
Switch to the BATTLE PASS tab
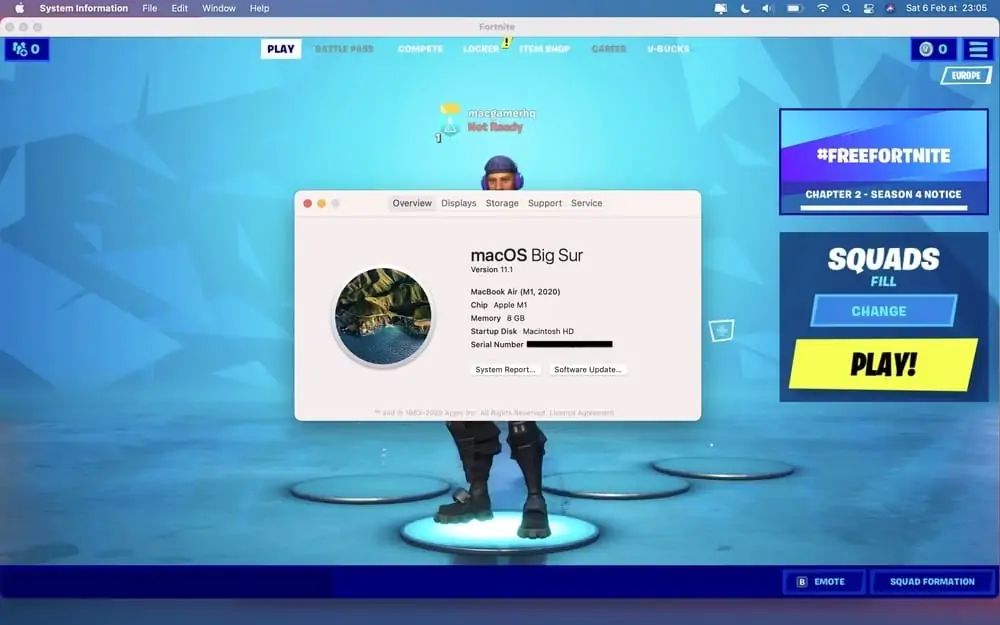point(344,49)
